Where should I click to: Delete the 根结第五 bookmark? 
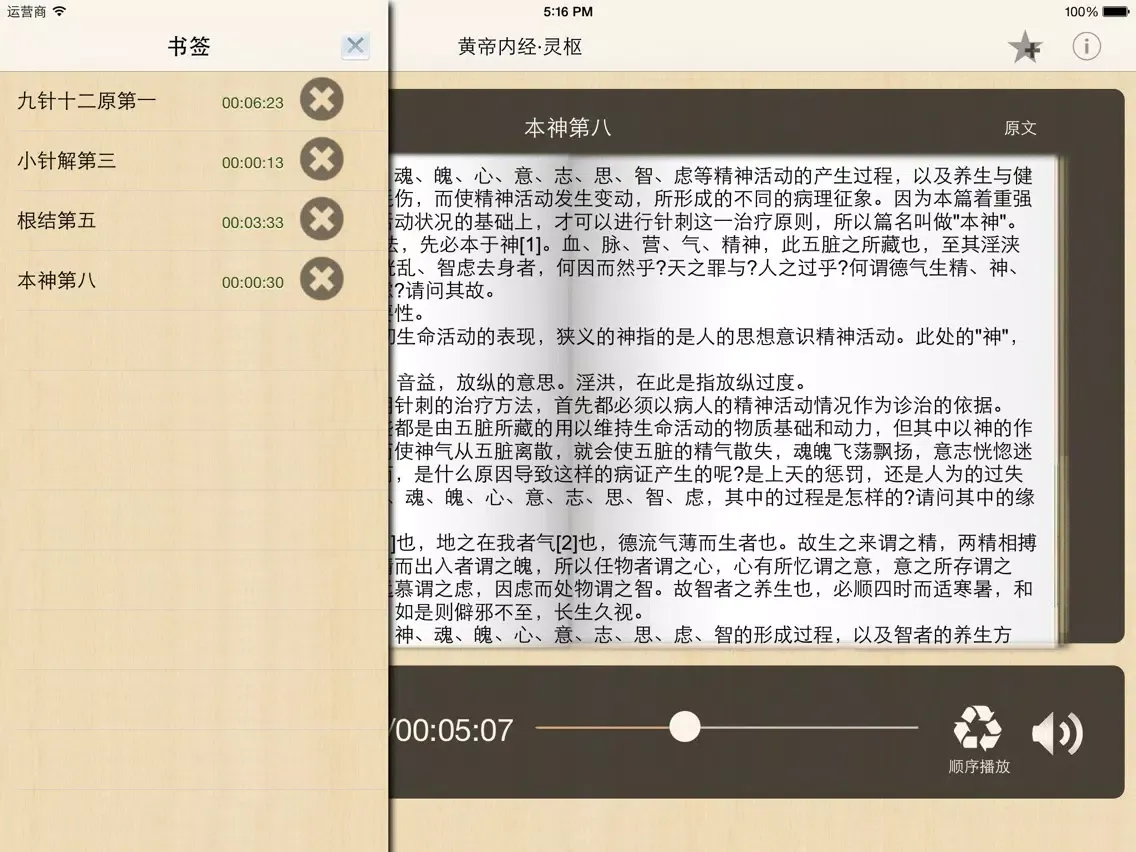(322, 219)
